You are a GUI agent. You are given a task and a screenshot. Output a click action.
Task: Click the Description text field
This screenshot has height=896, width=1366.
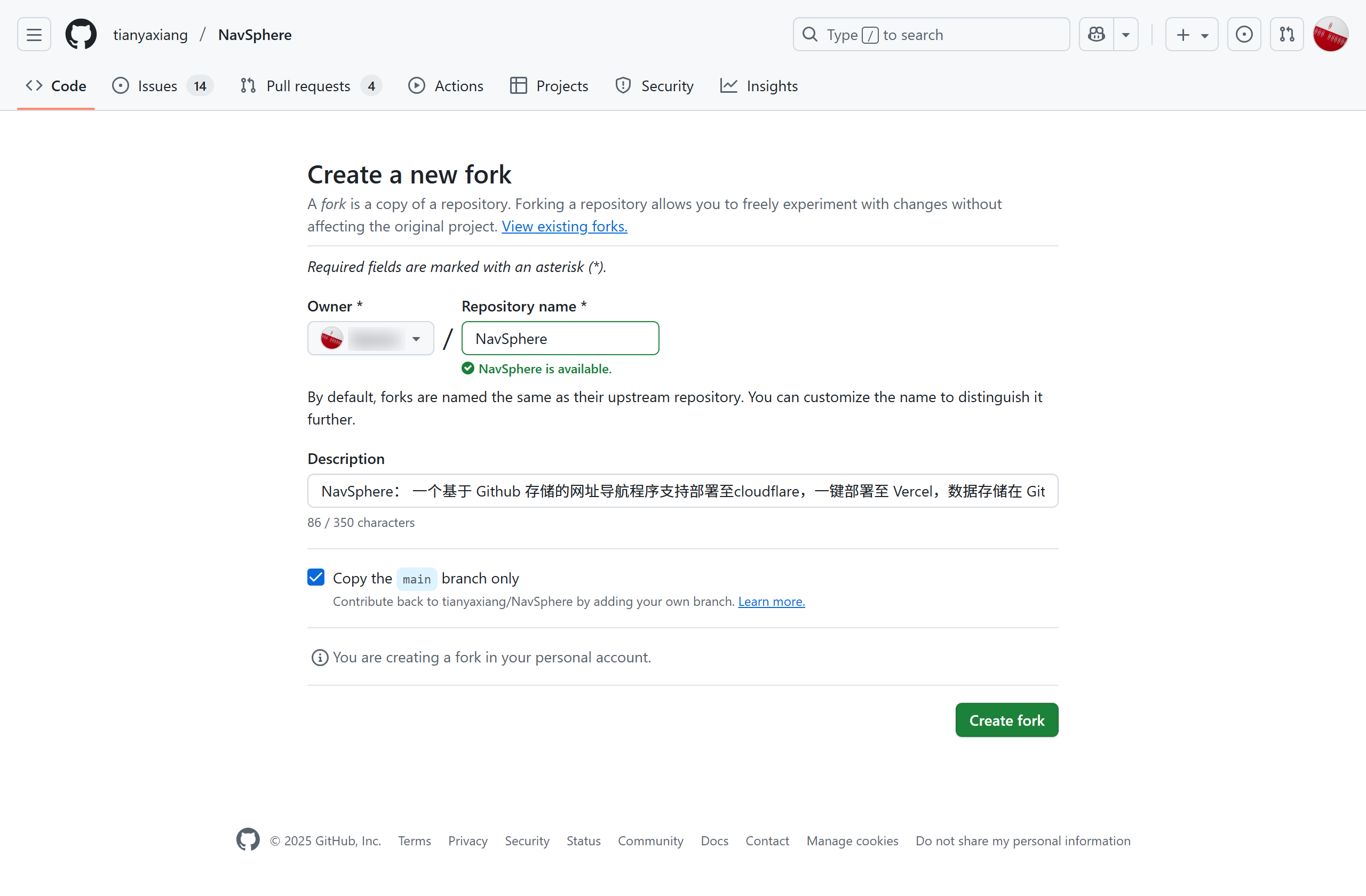point(682,491)
